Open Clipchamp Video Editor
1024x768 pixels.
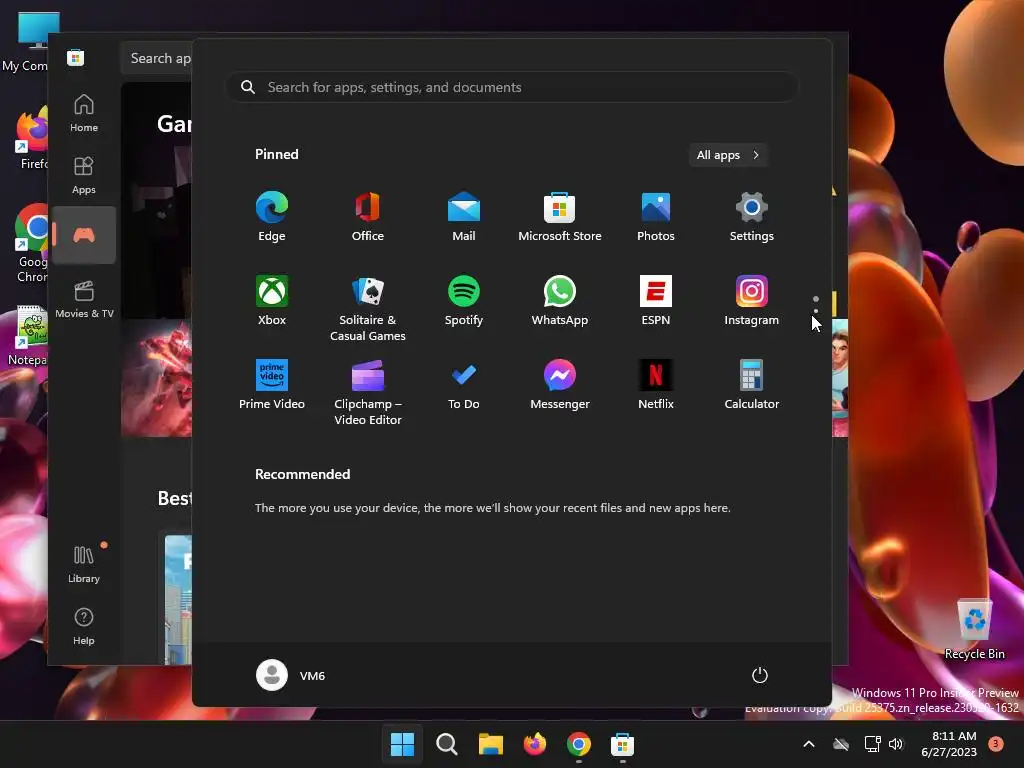click(x=368, y=392)
